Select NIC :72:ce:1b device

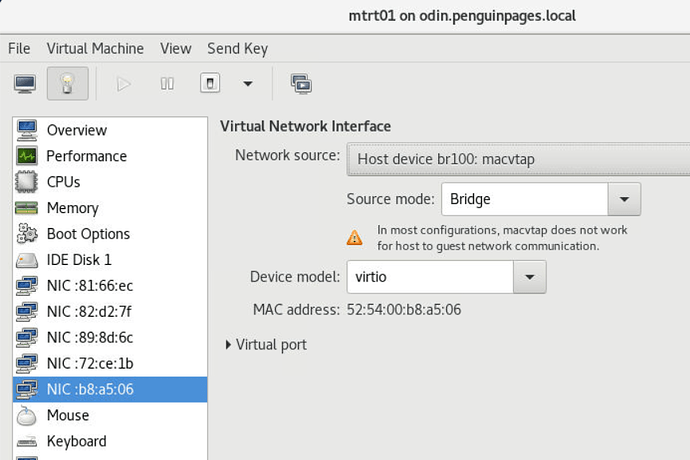[110, 364]
